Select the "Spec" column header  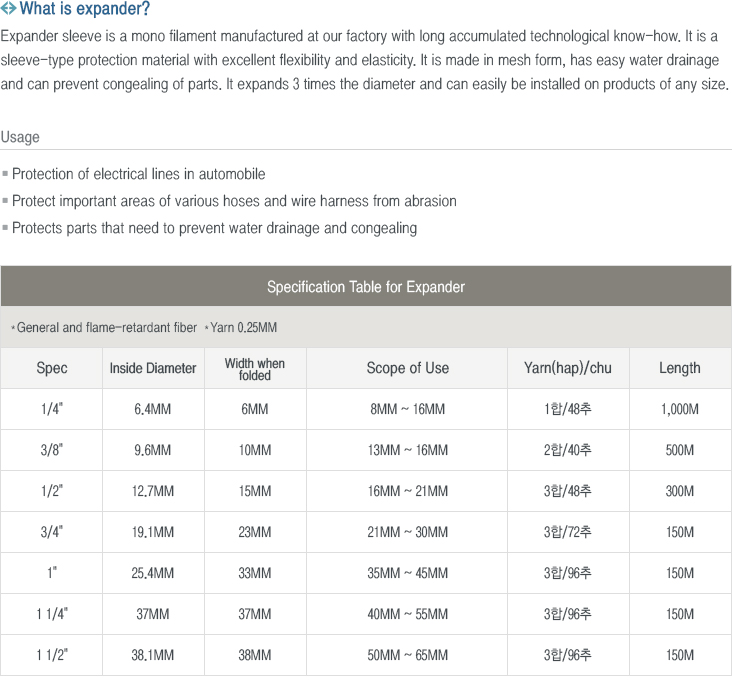52,368
